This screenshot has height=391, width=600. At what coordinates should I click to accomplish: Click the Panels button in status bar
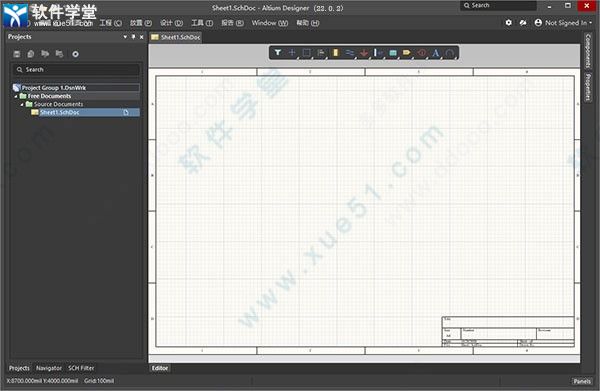[x=582, y=381]
